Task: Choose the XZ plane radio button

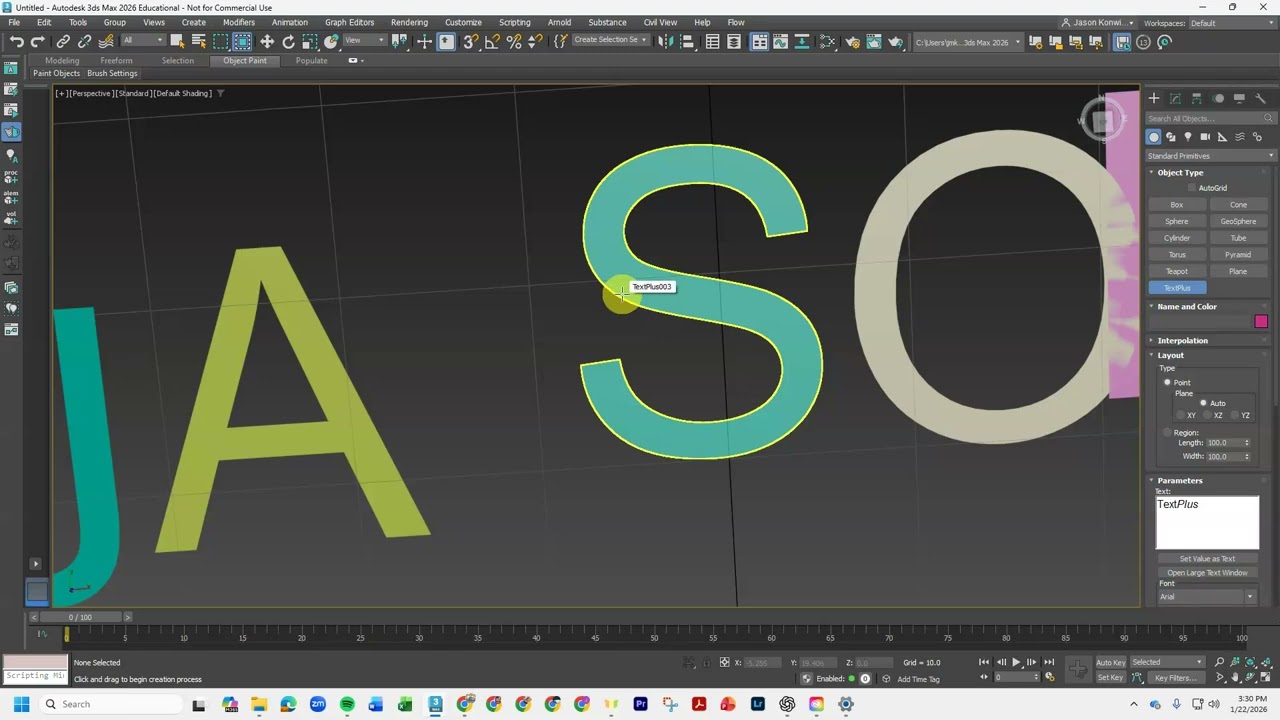Action: pyautogui.click(x=1207, y=415)
